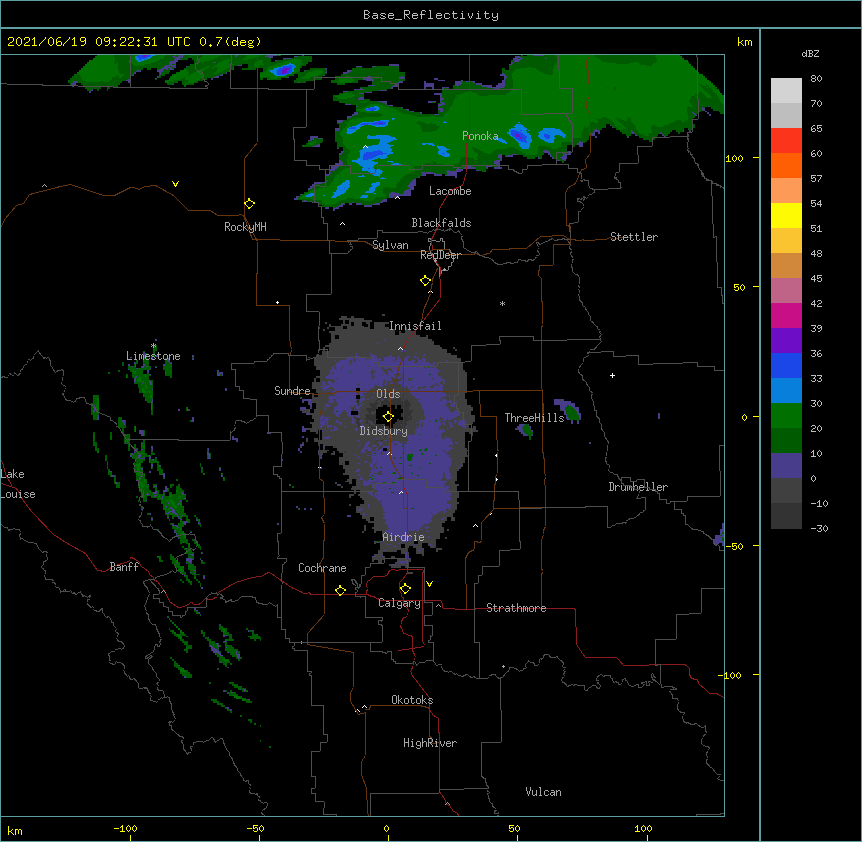Click the Base_Reflectivity title text
The height and width of the screenshot is (842, 862).
point(431,15)
